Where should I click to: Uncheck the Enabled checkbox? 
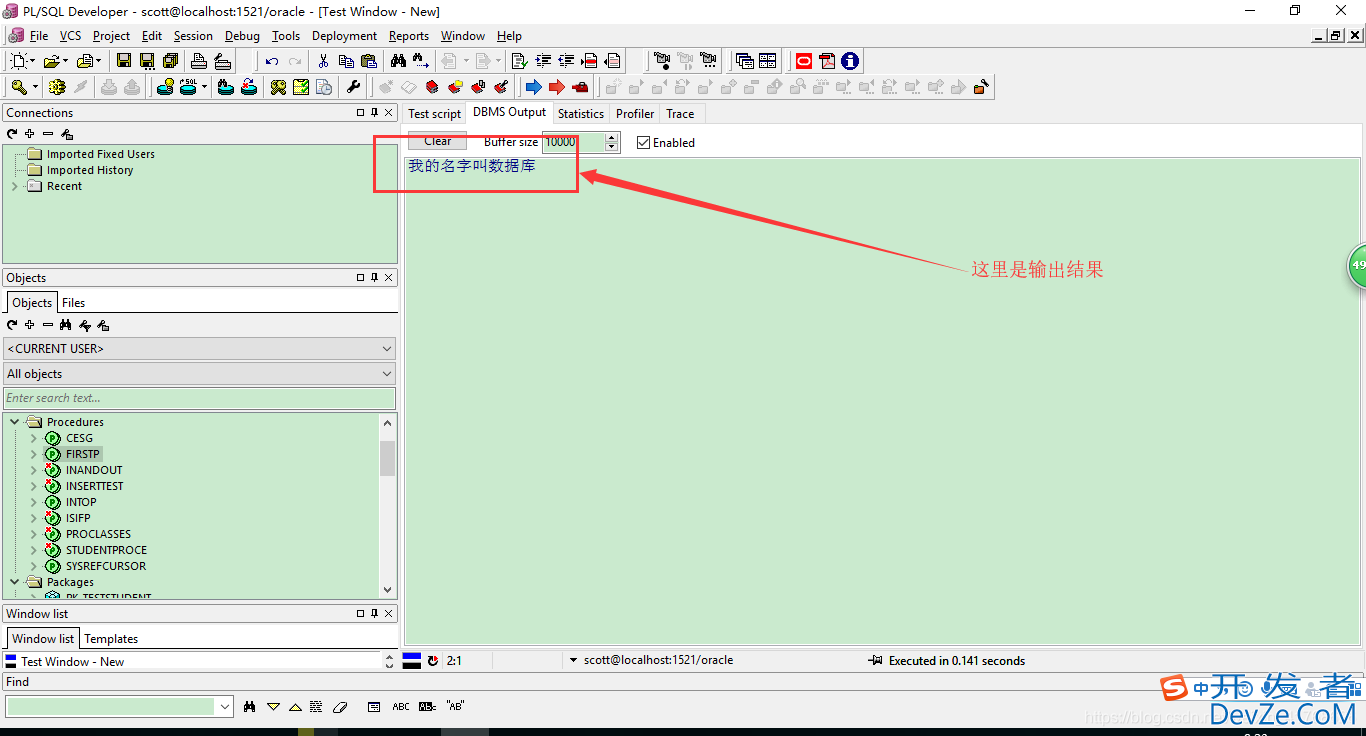click(x=643, y=143)
